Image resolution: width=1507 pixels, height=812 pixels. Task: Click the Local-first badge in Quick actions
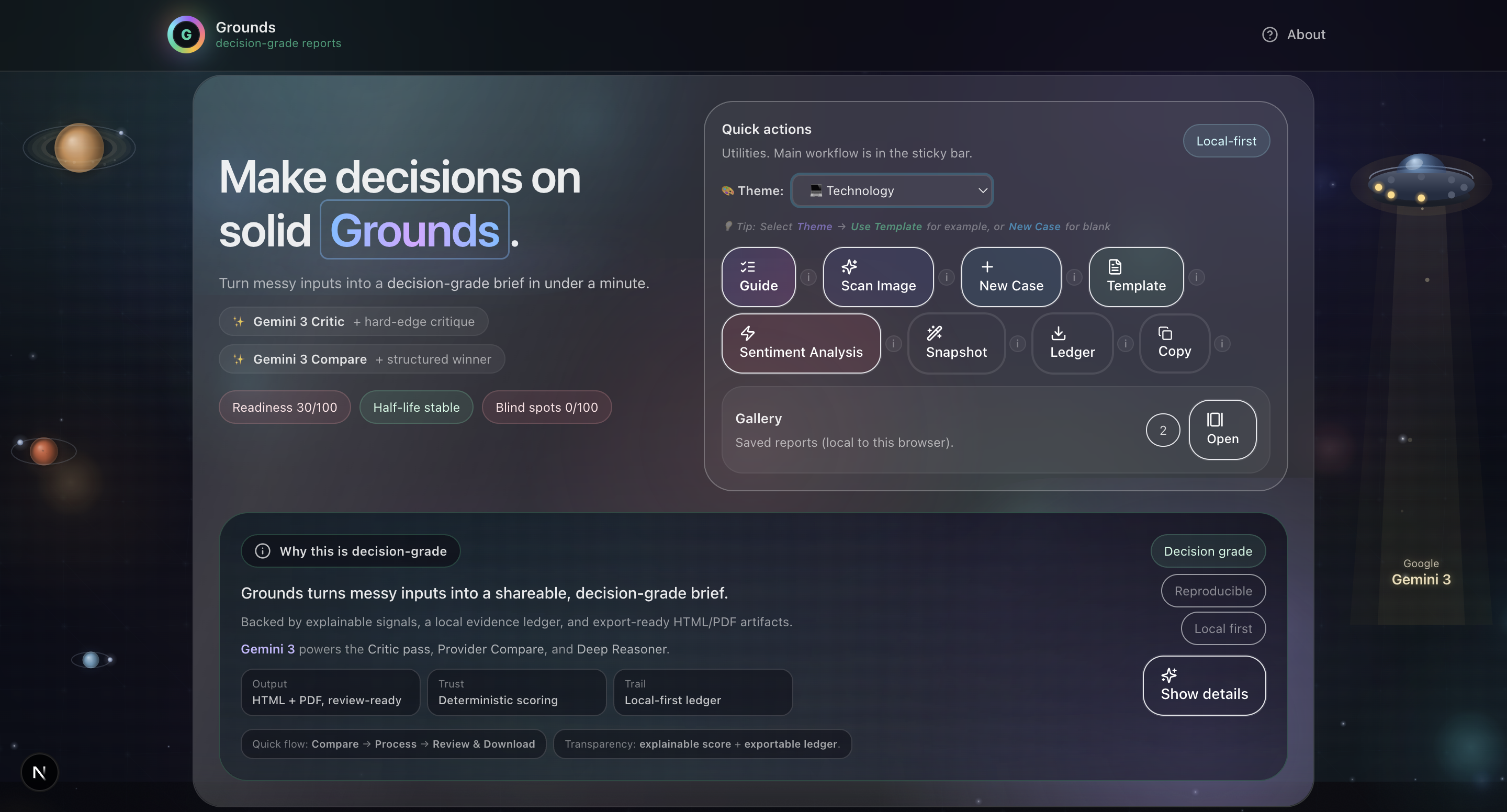pyautogui.click(x=1225, y=141)
